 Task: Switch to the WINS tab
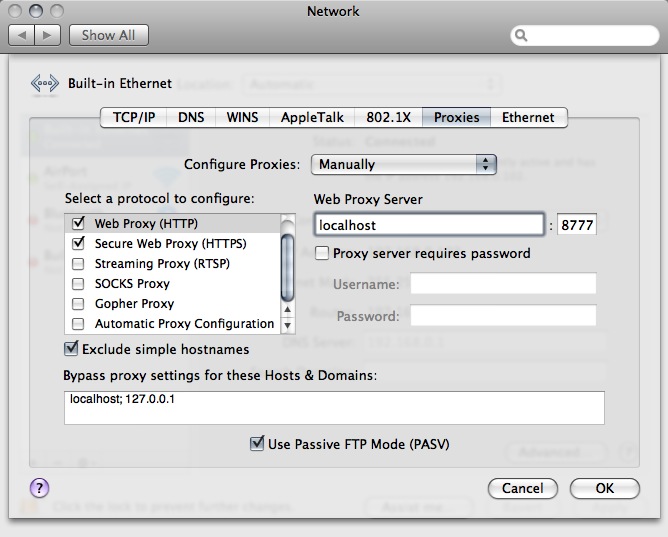tap(242, 118)
